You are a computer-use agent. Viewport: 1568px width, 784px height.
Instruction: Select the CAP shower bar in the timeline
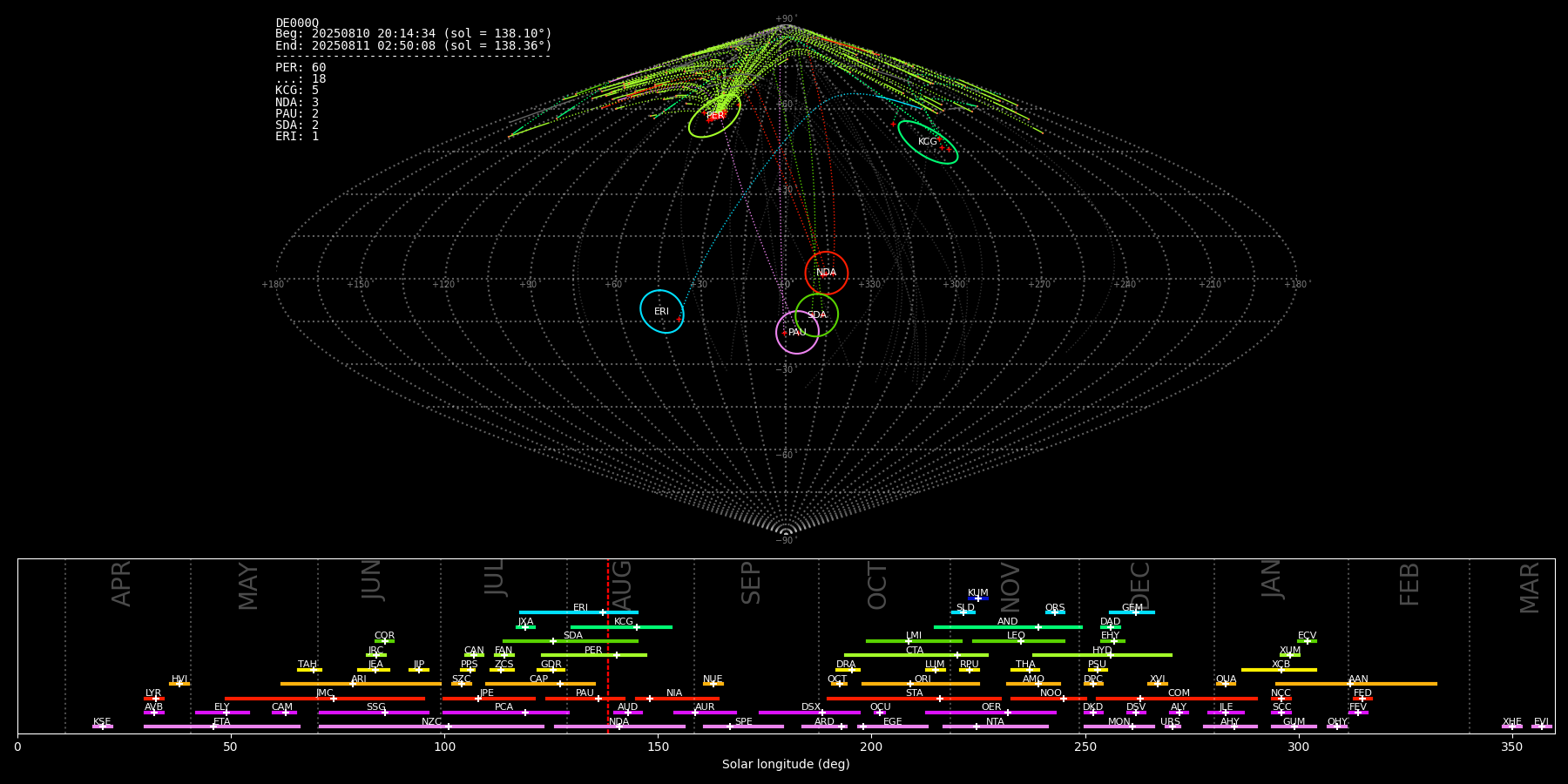pos(540,684)
